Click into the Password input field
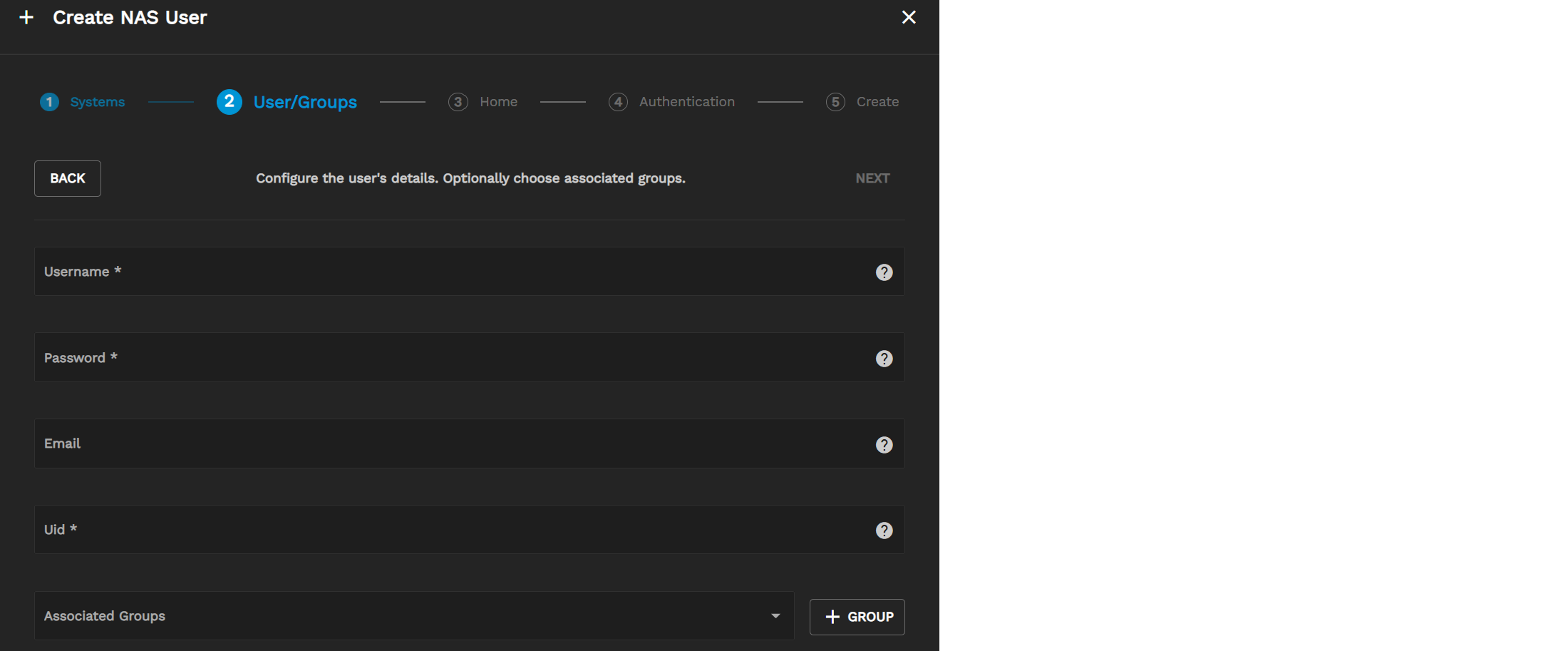Viewport: 1568px width, 651px height. pyautogui.click(x=456, y=358)
